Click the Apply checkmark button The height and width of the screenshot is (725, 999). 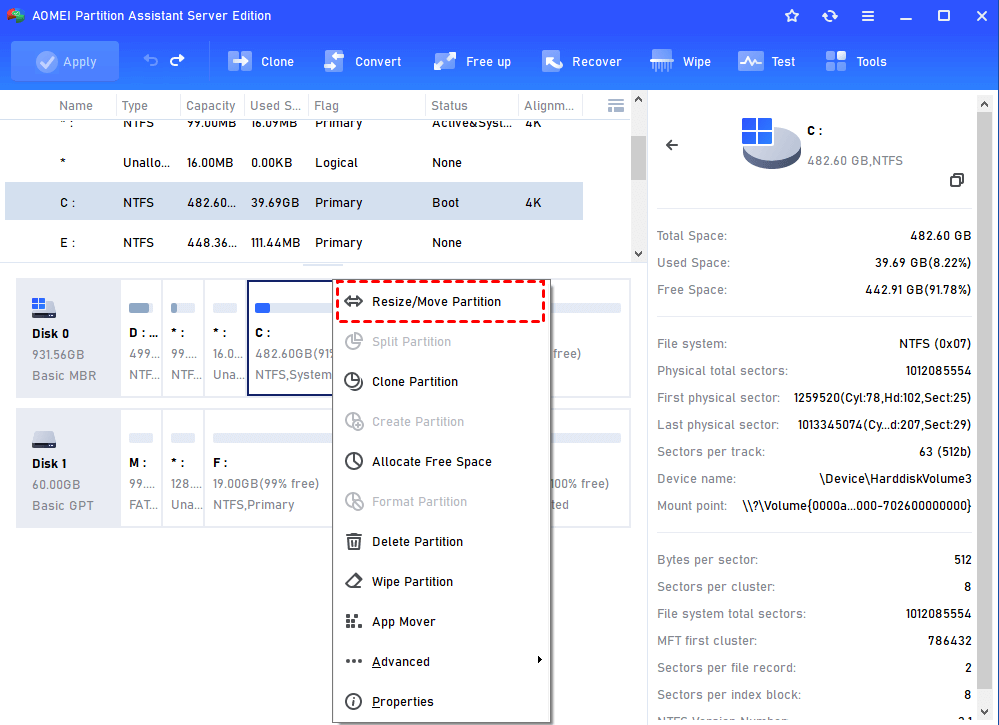(x=65, y=61)
